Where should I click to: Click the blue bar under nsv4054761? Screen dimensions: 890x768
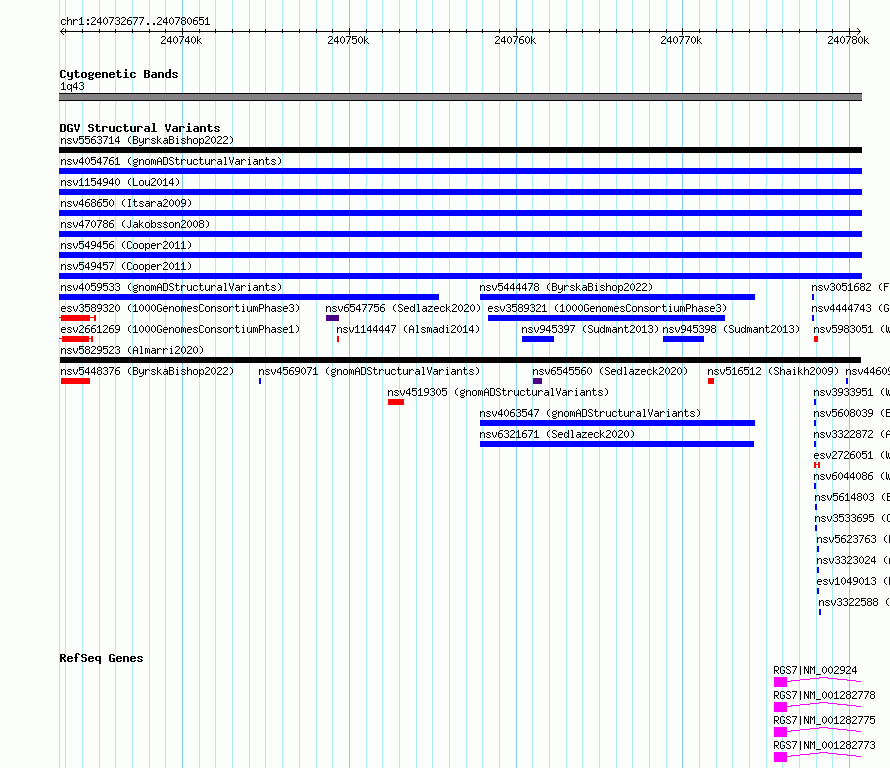coord(460,171)
